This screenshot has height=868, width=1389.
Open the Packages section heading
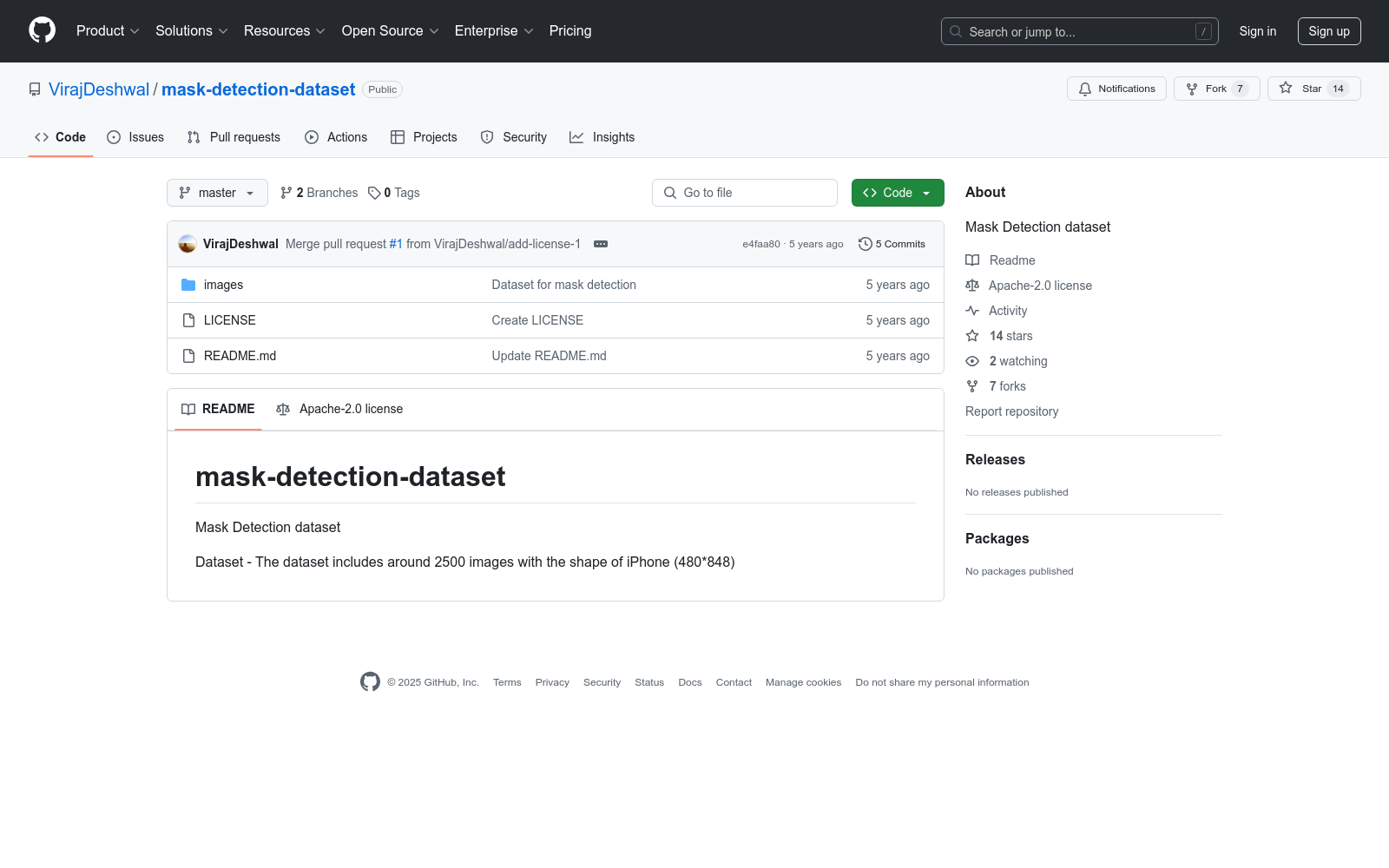tap(997, 539)
